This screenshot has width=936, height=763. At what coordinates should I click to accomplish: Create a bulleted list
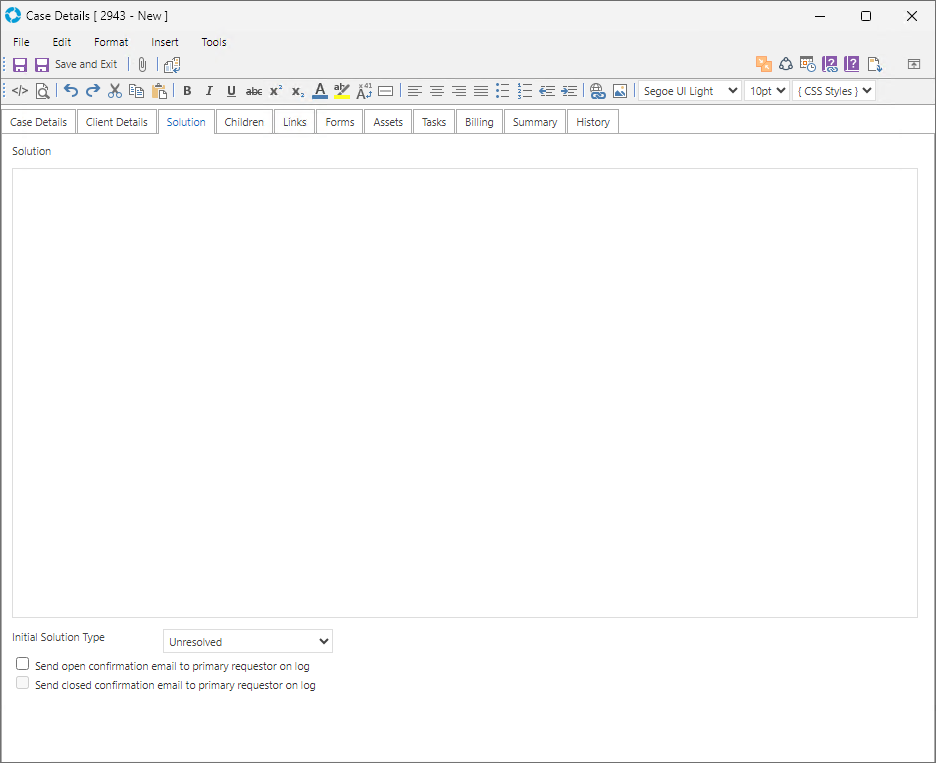[x=503, y=91]
